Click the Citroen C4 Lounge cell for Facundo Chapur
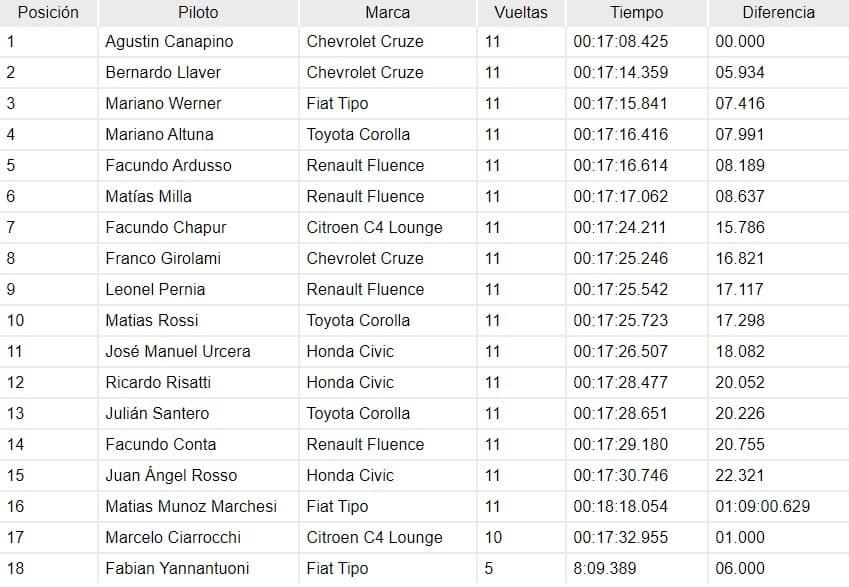This screenshot has height=587, width=849. click(x=388, y=227)
